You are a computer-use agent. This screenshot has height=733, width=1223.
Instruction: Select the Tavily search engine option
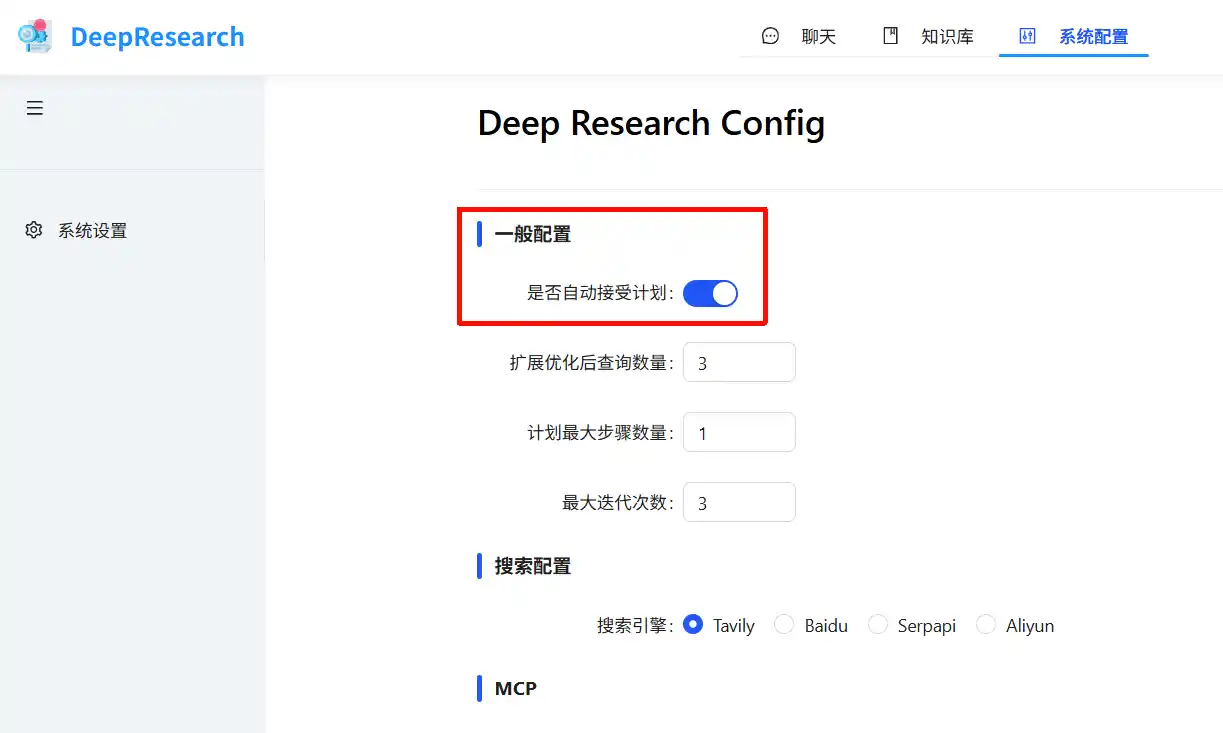692,624
